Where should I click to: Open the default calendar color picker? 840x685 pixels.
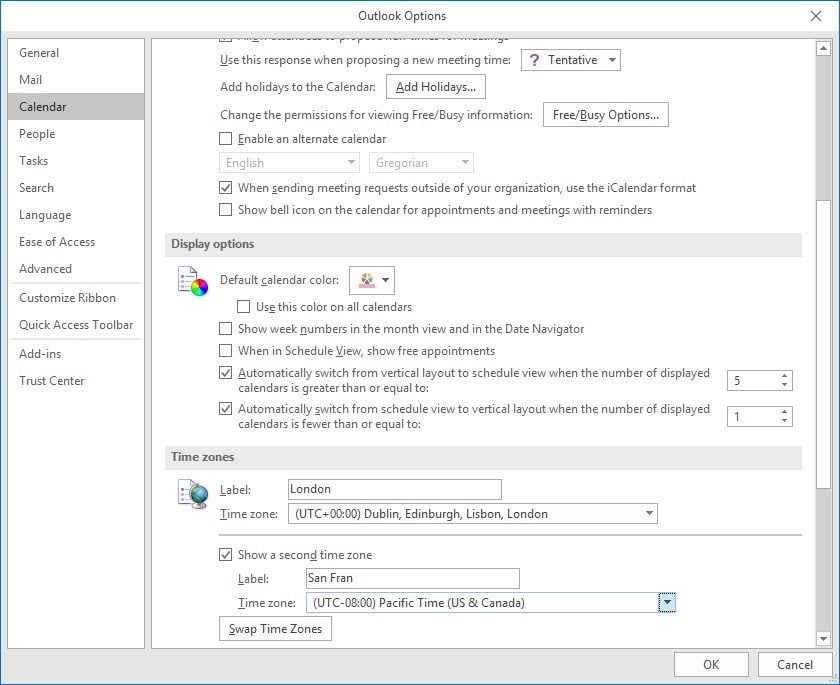point(372,280)
